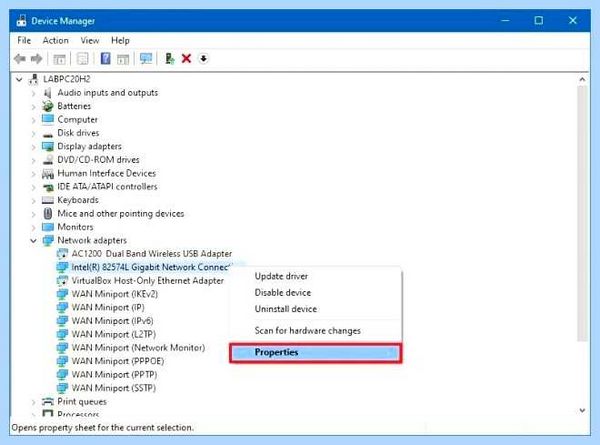Select WAN Miniport (PPPOE)

(118, 361)
